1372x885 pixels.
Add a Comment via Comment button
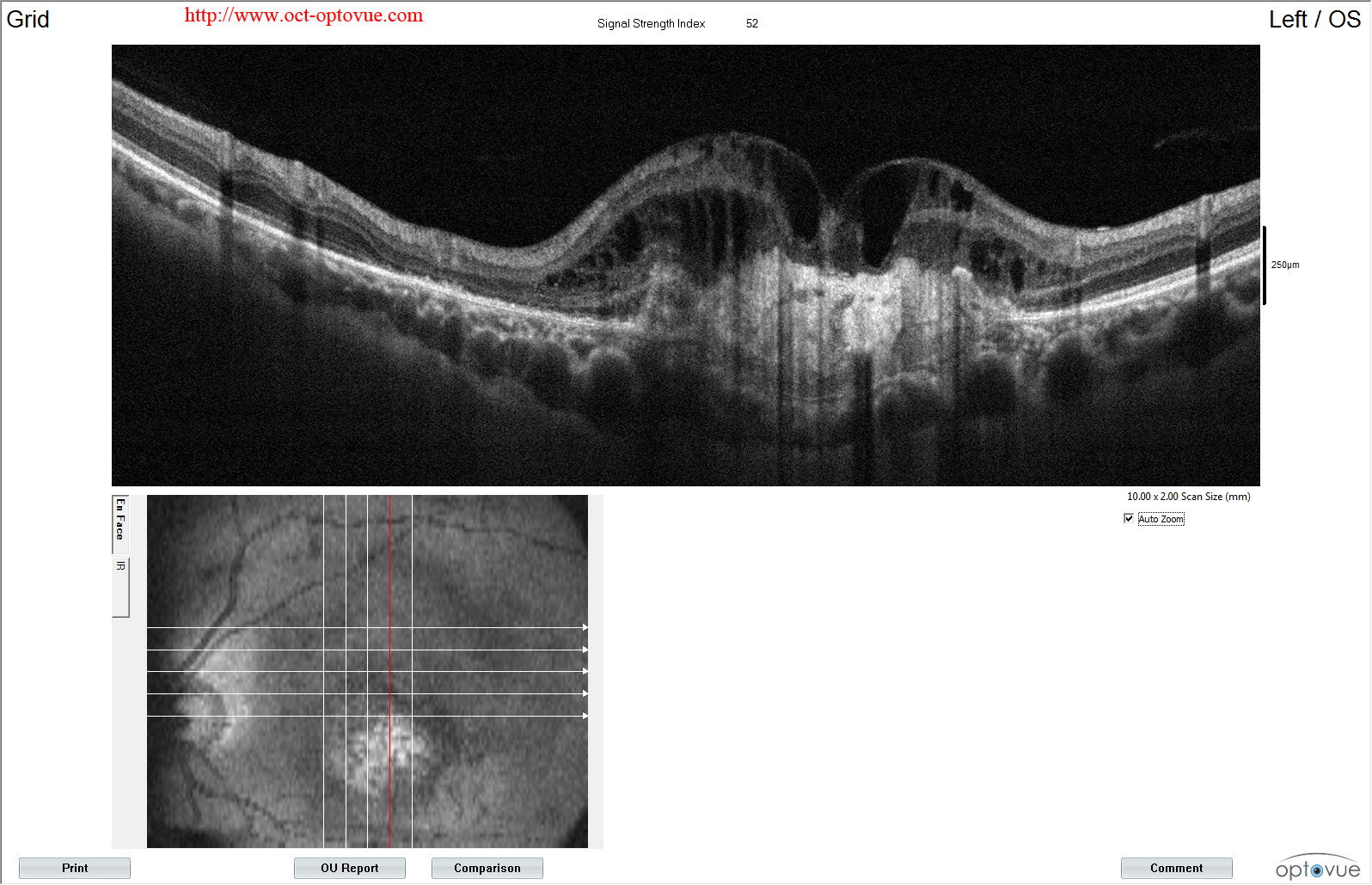pos(1177,868)
